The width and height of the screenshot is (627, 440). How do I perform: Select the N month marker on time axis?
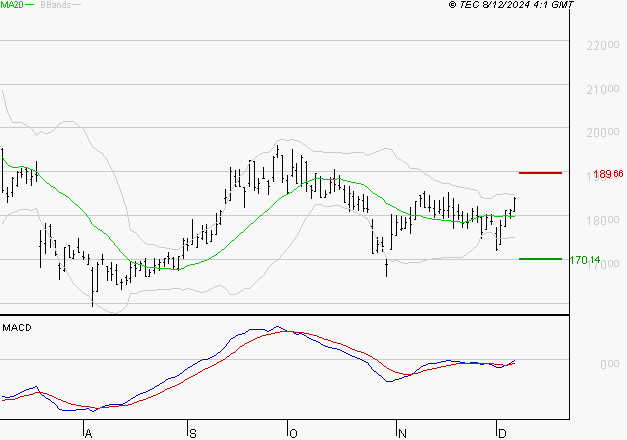[x=400, y=433]
